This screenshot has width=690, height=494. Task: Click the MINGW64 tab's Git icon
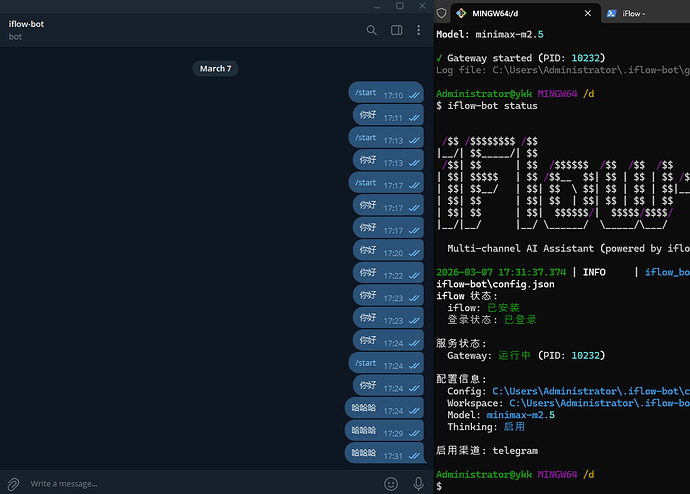coord(461,13)
